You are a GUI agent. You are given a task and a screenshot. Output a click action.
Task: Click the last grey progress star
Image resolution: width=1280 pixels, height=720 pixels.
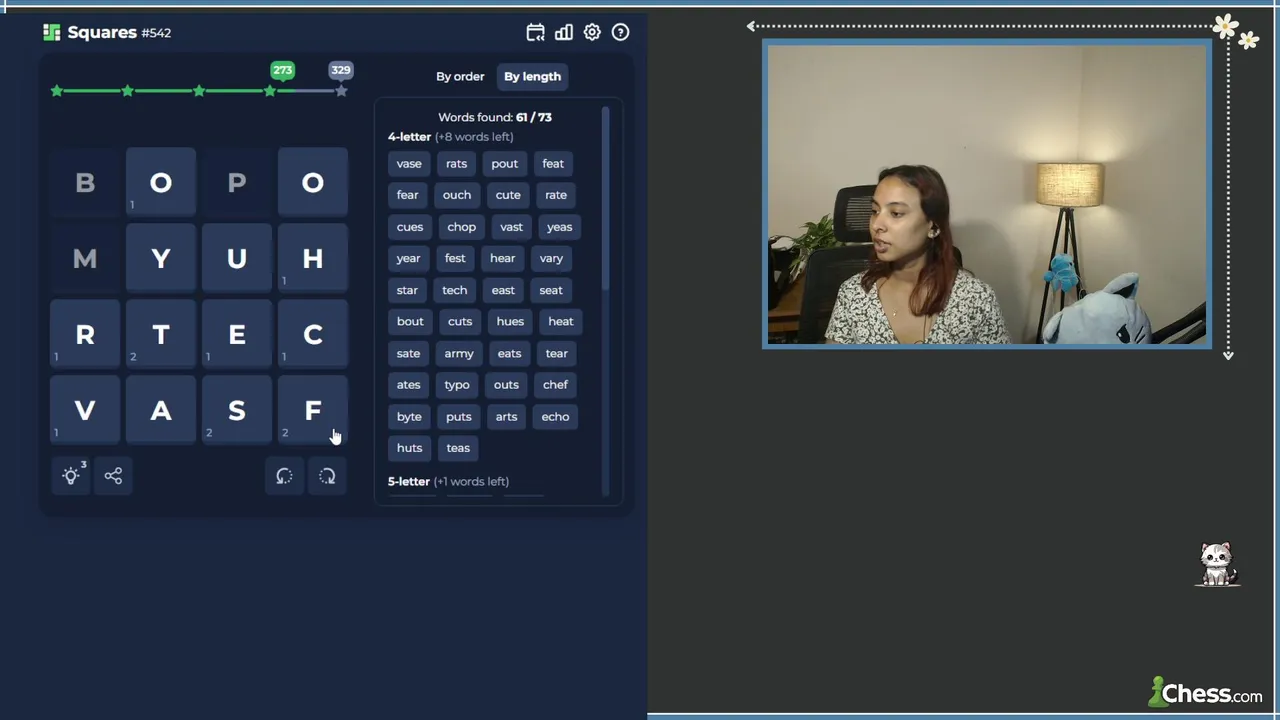tap(341, 91)
